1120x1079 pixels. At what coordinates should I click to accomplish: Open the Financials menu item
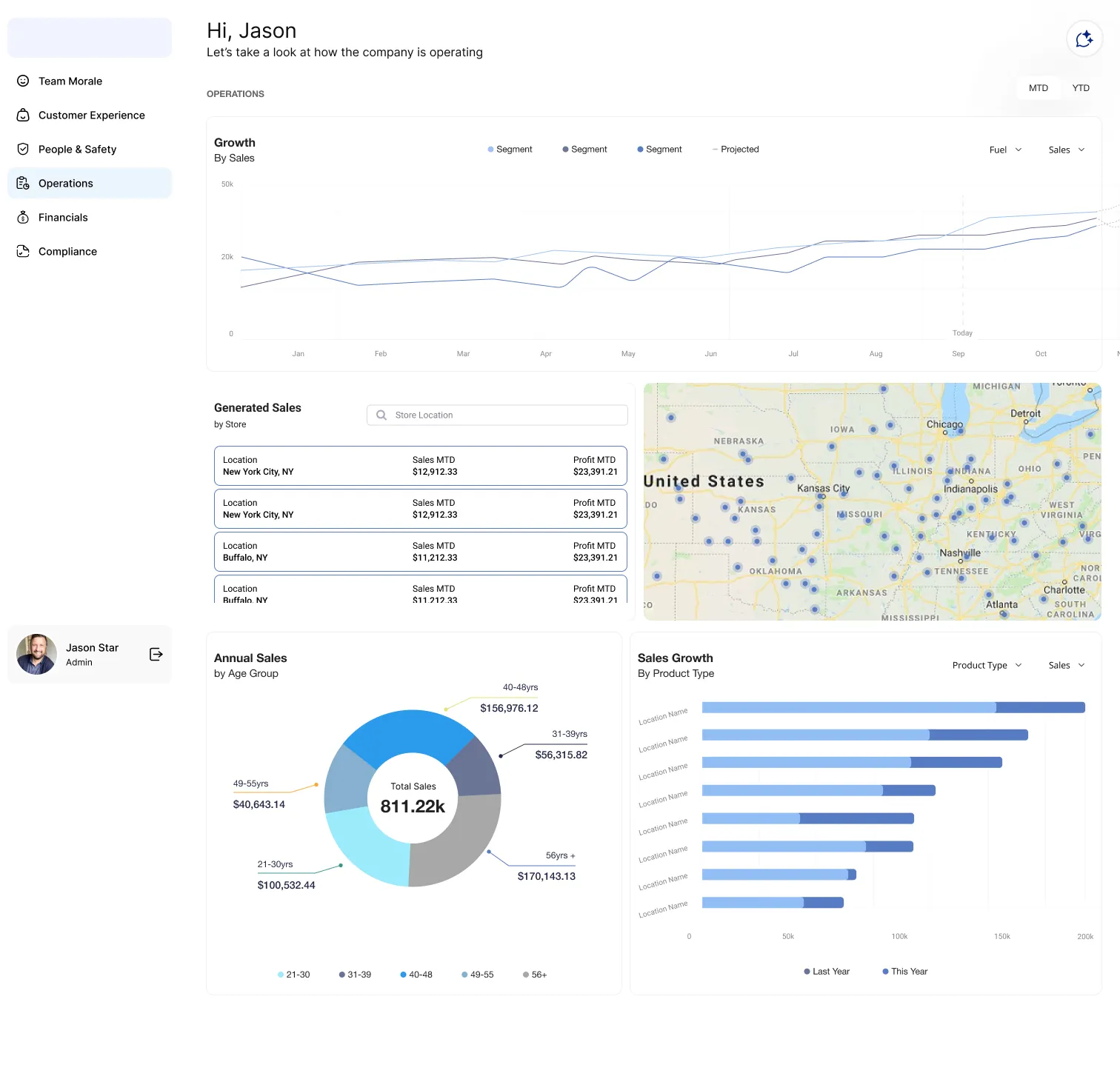click(x=63, y=217)
